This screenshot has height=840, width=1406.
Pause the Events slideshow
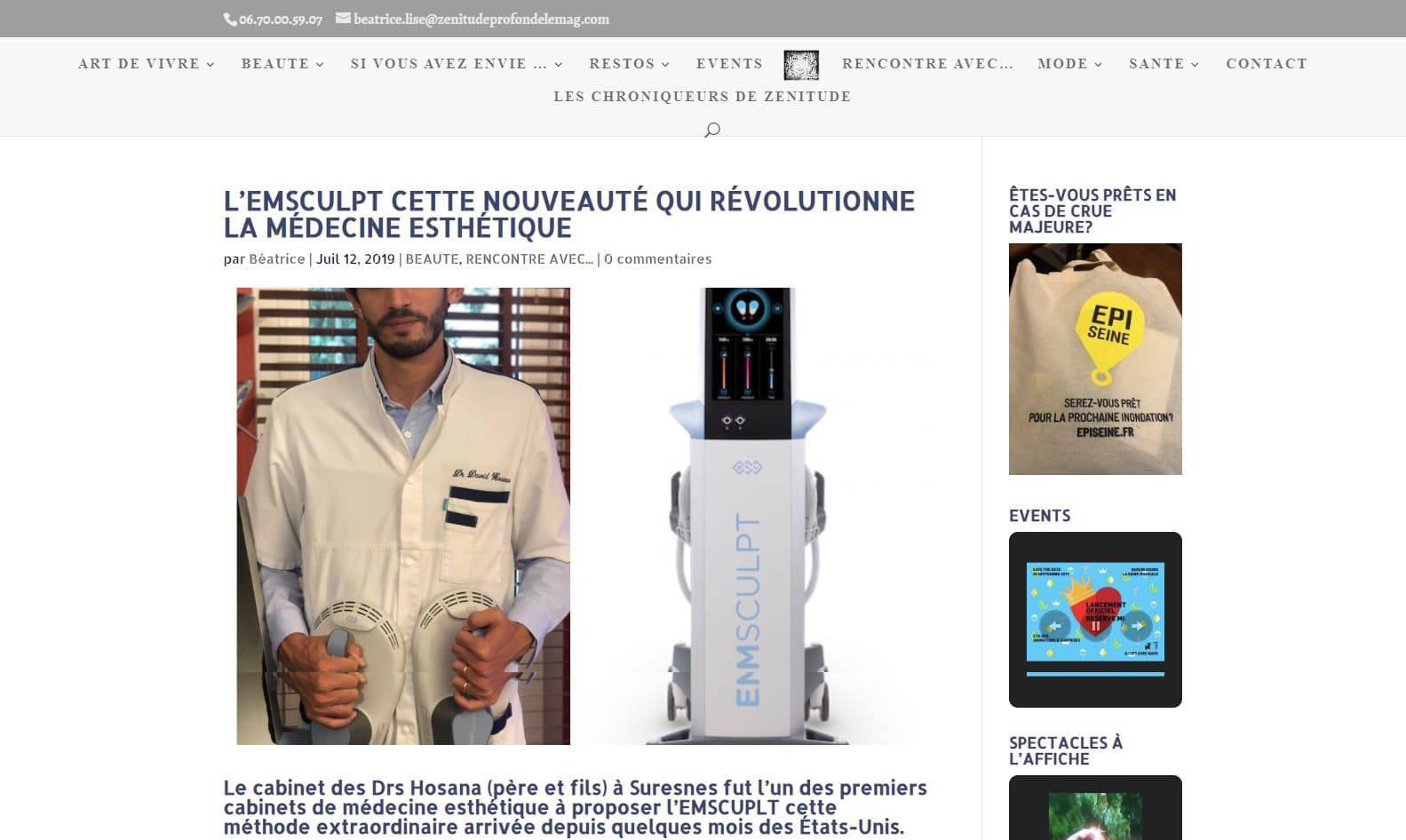point(1095,625)
